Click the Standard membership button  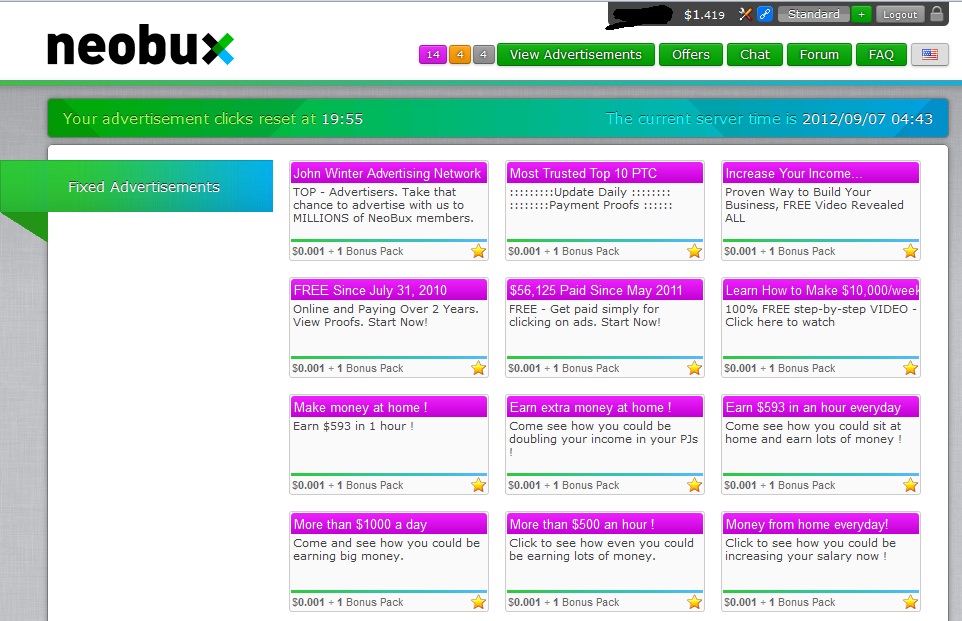814,14
